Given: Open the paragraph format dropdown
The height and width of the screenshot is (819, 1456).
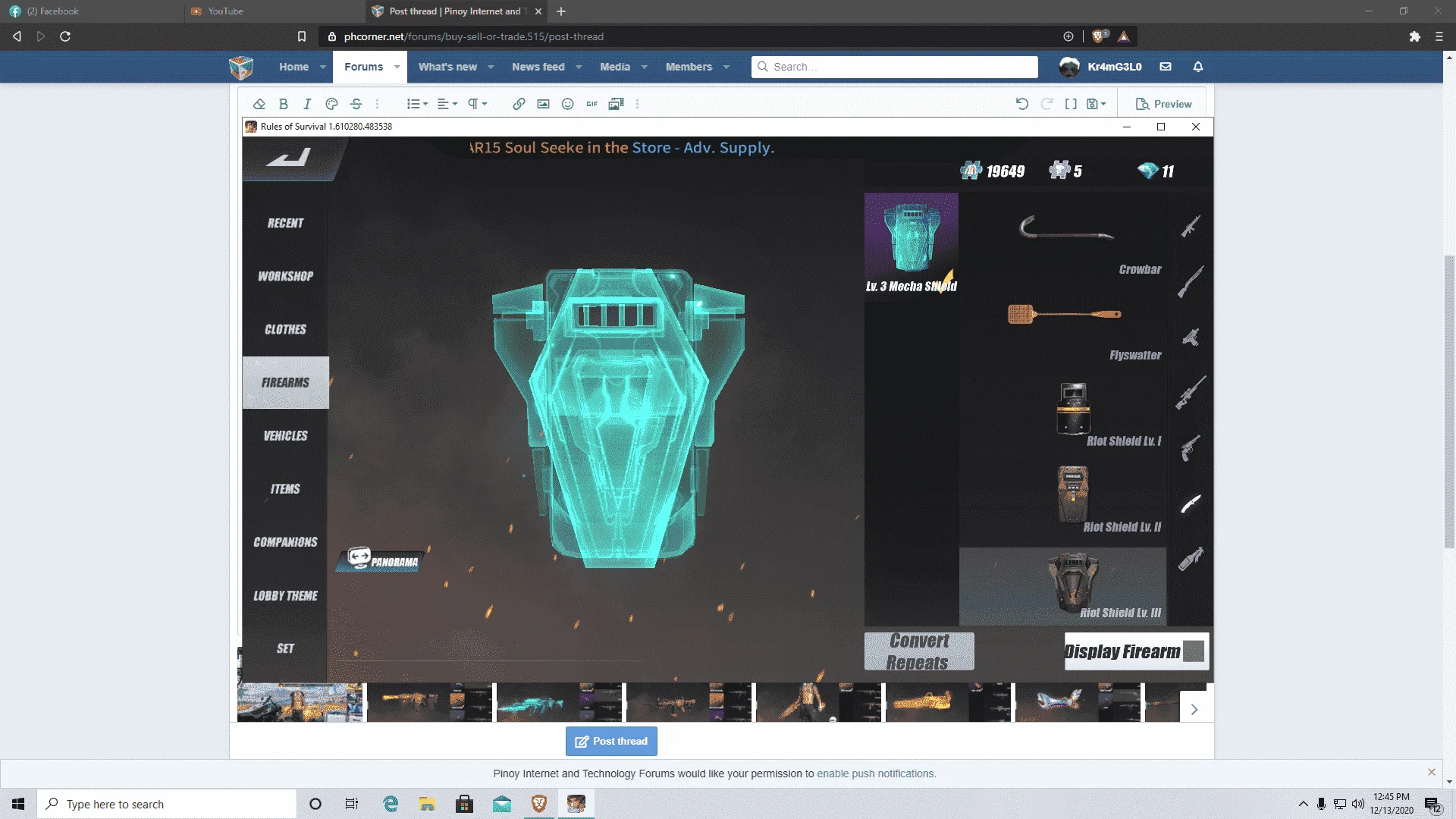Looking at the screenshot, I should [x=477, y=104].
